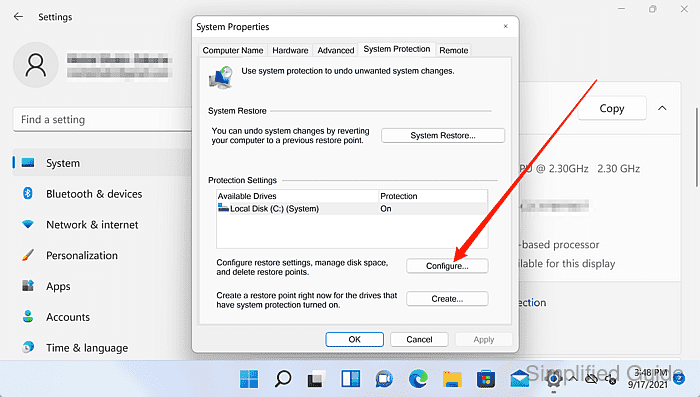Viewport: 700px width, 397px height.
Task: Select Local Disk (C:) (System) drive row
Action: (352, 209)
